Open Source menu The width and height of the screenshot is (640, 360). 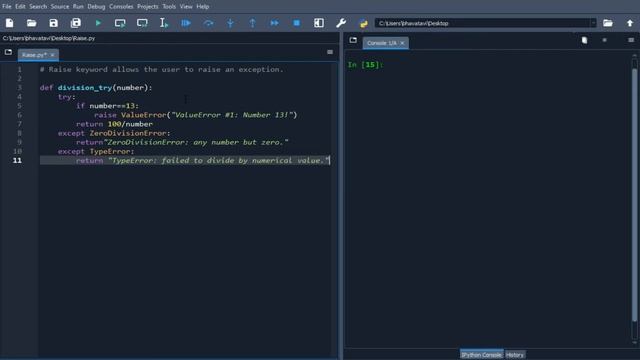[x=60, y=7]
